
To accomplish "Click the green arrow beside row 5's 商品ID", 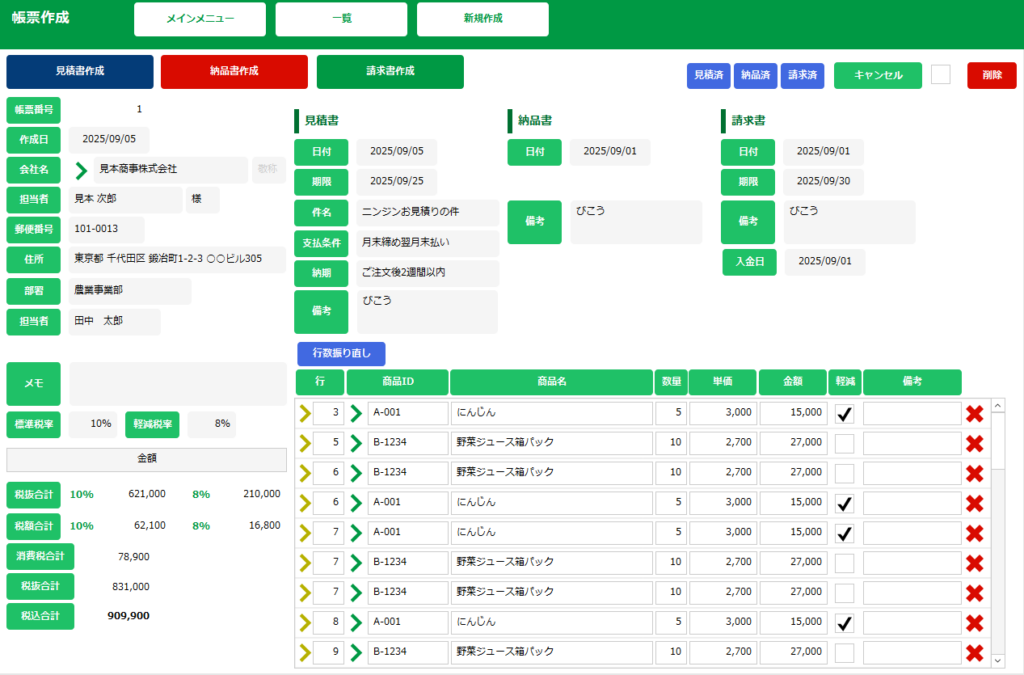I will pos(356,443).
